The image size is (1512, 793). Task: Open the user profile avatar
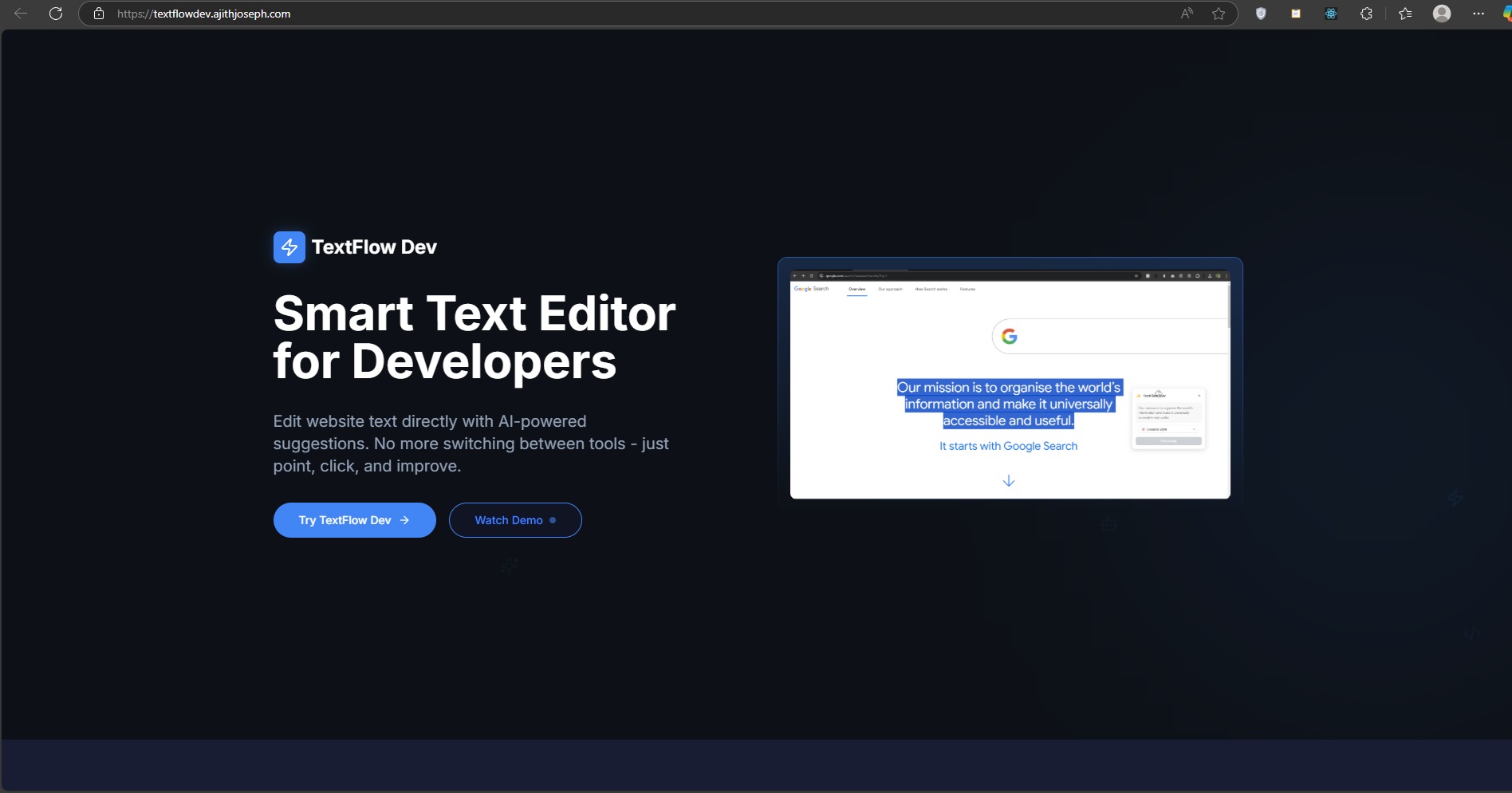tap(1442, 14)
